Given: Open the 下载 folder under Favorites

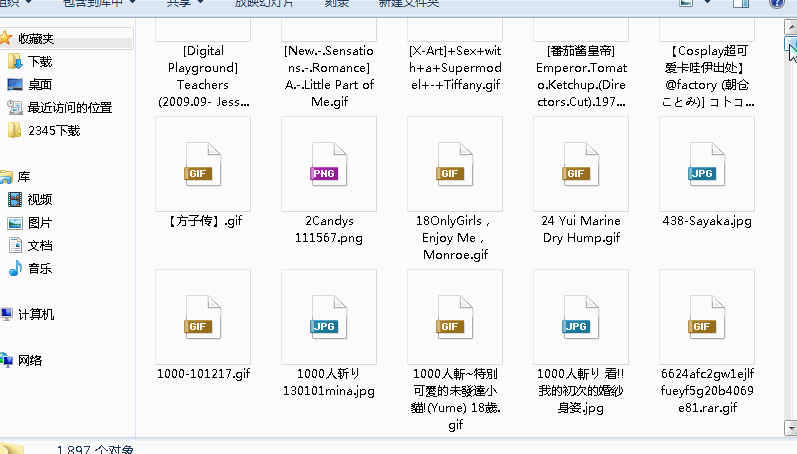Looking at the screenshot, I should tap(40, 62).
